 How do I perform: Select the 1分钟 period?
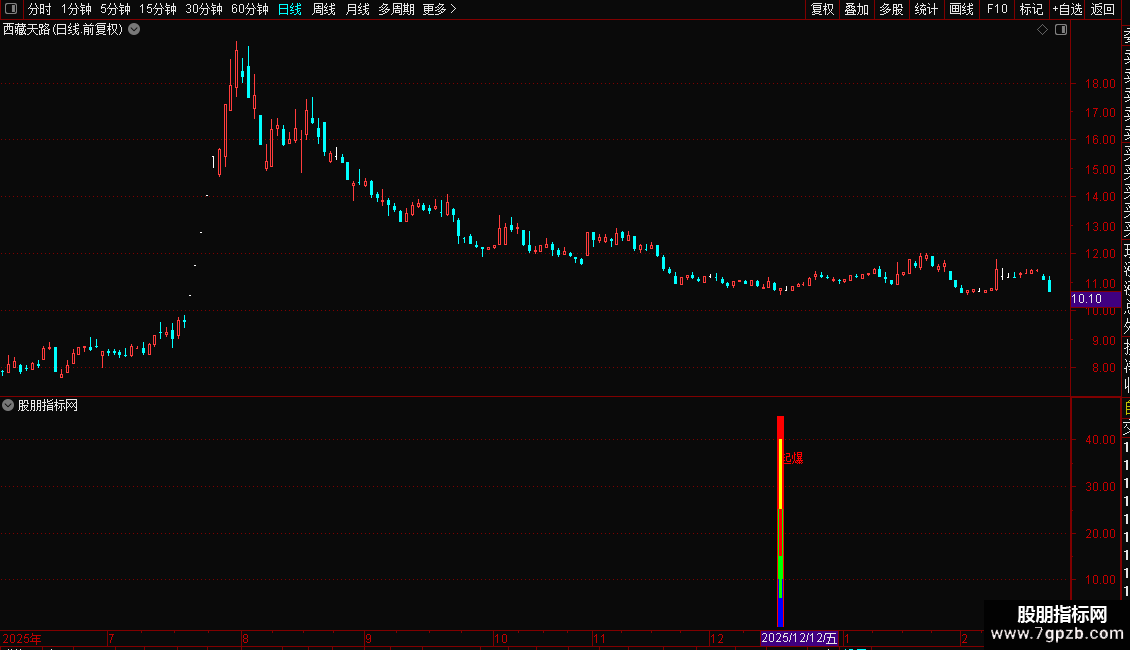(x=76, y=9)
